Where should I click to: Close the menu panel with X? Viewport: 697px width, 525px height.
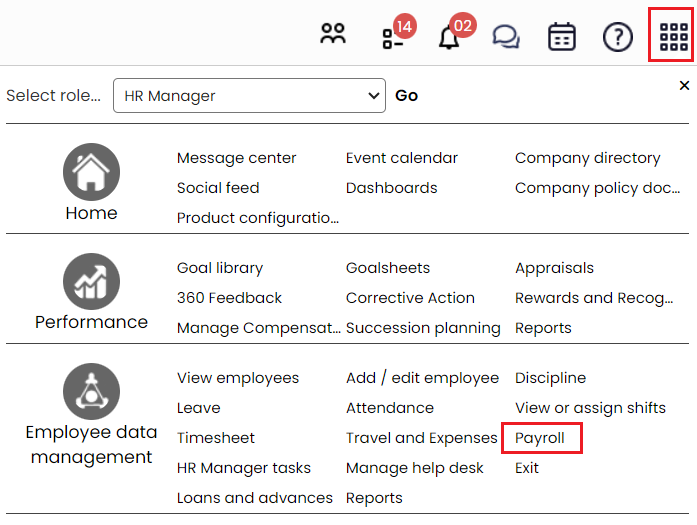684,86
